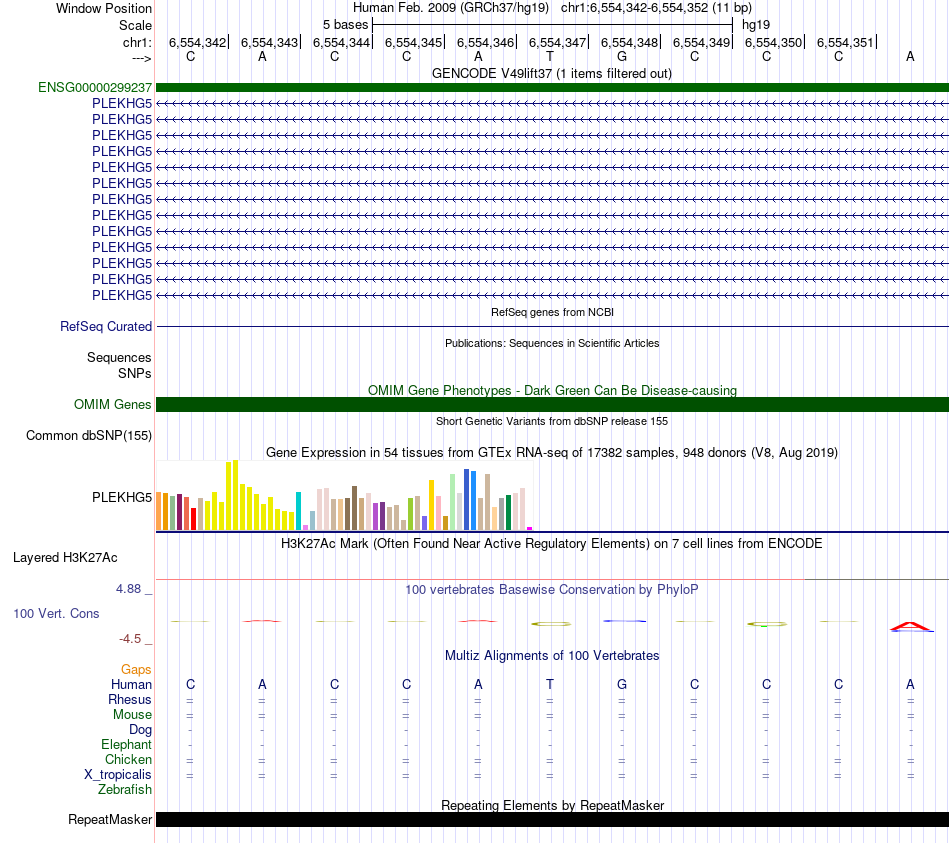Click the PLEKHG5 label beside the GTEx chart

[x=122, y=497]
